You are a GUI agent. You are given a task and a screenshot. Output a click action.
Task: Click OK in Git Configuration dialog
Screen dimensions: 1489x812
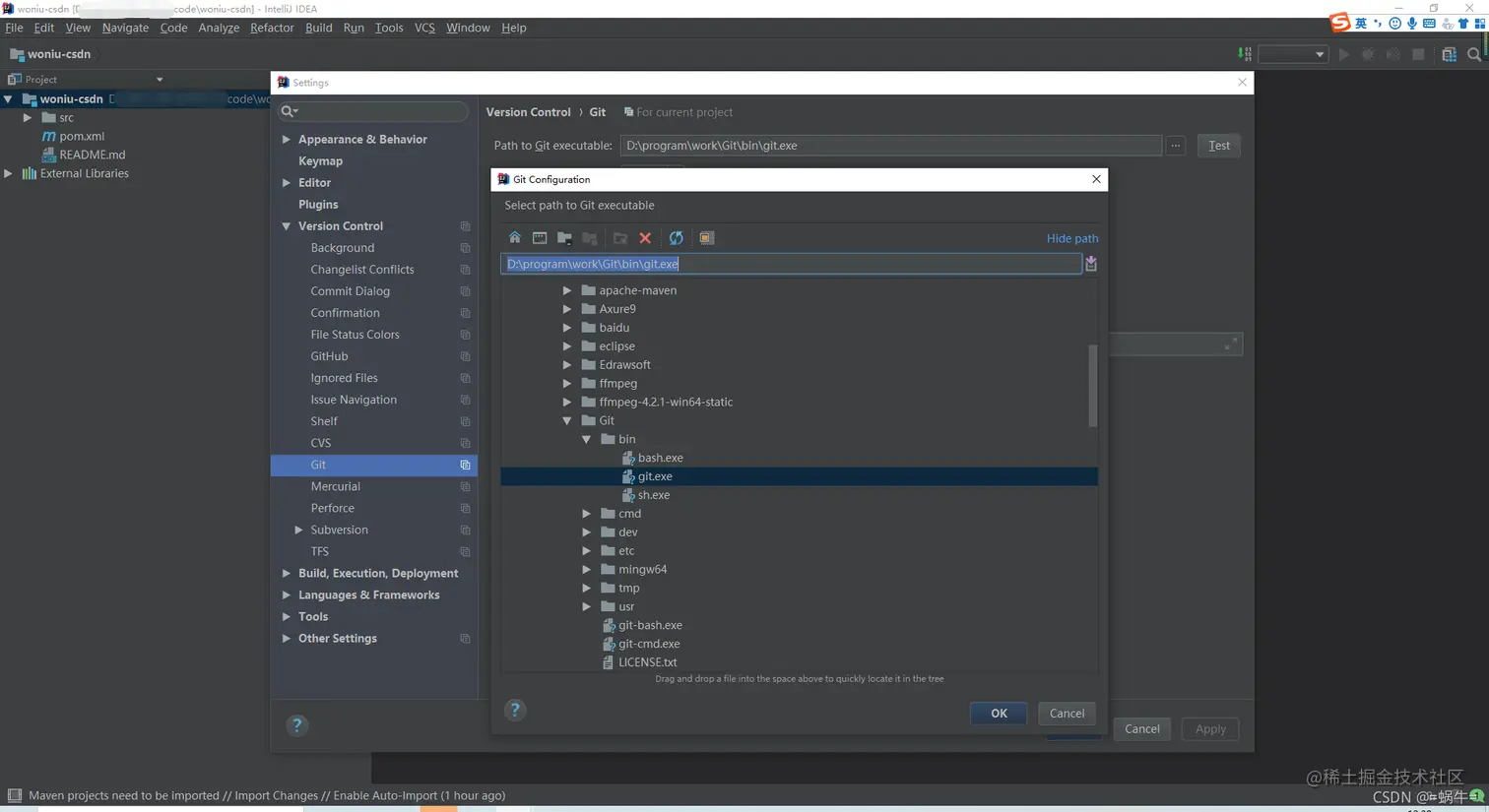coord(999,714)
